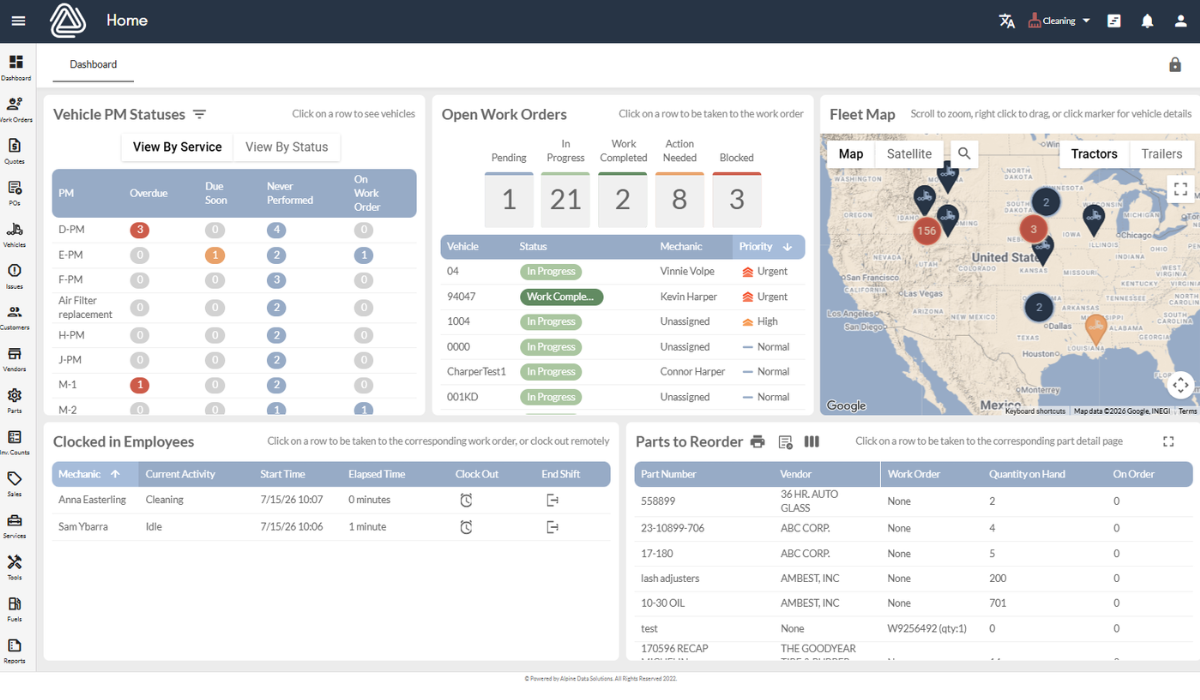The width and height of the screenshot is (1200, 700).
Task: Toggle fleet map fullscreen view
Action: click(x=1180, y=189)
